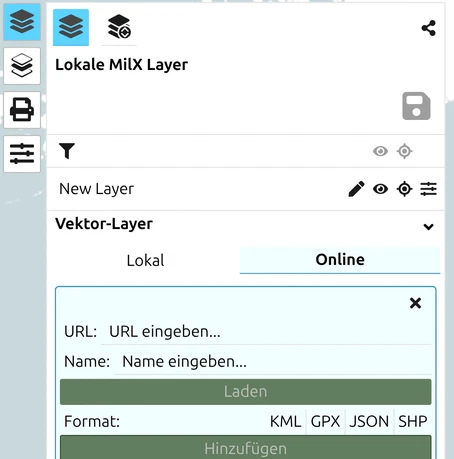Image resolution: width=454 pixels, height=459 pixels.
Task: Focus the URL eingeben field
Action: [x=266, y=332]
